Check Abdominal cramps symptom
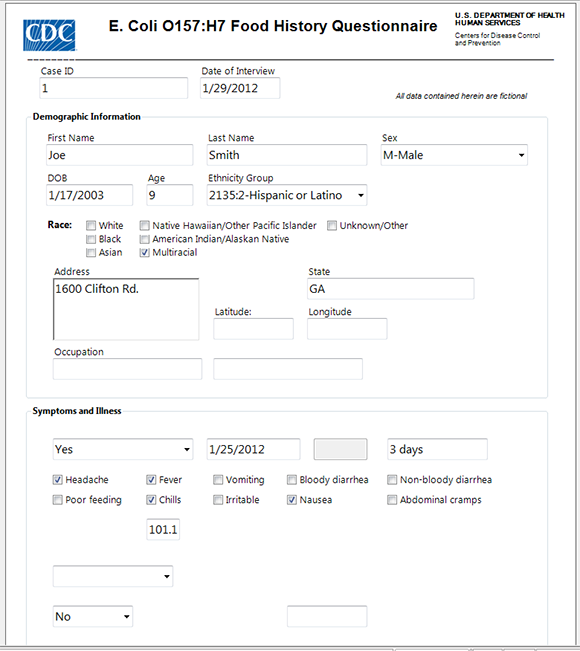The width and height of the screenshot is (580, 651). click(x=392, y=500)
